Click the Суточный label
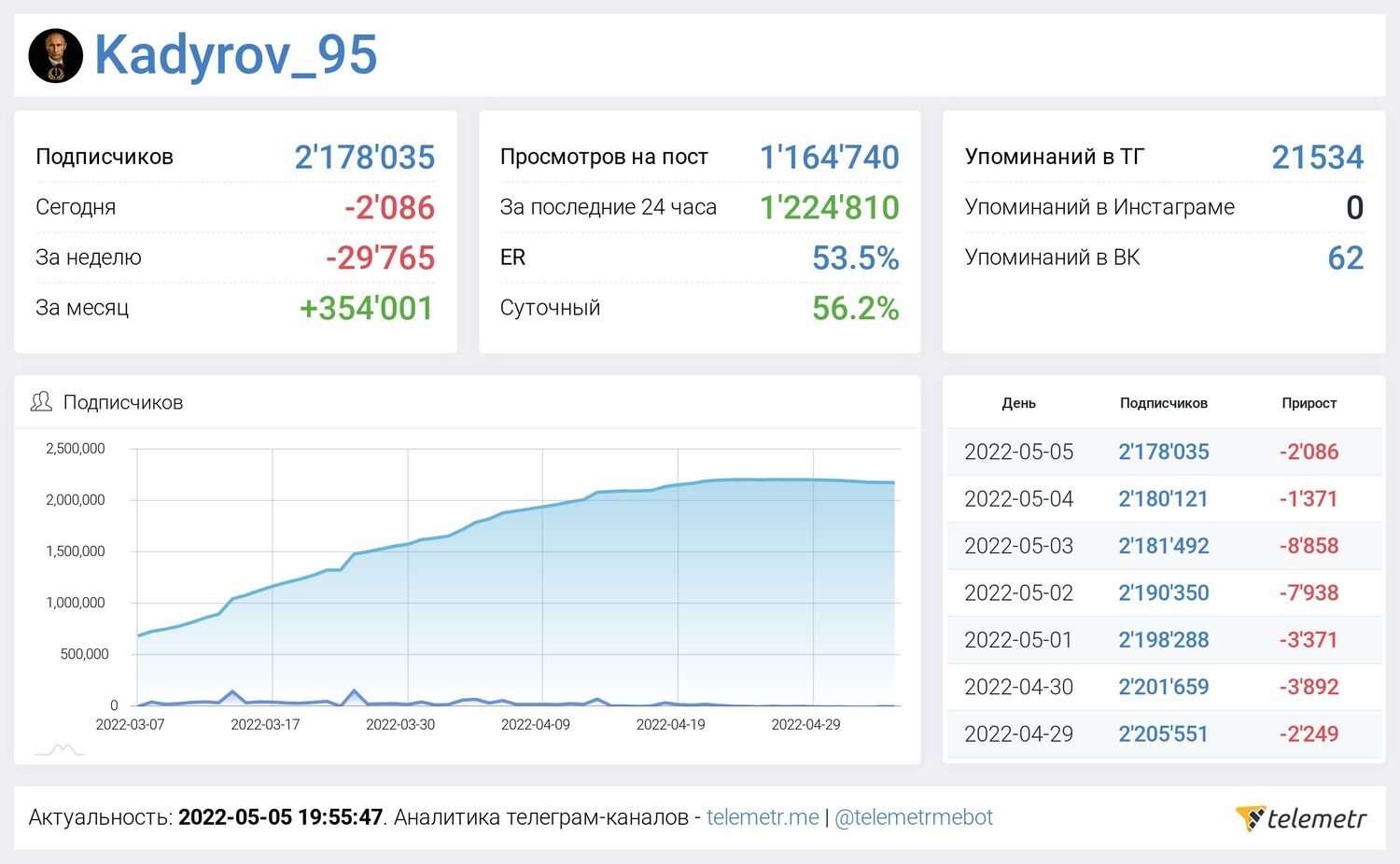 (550, 308)
